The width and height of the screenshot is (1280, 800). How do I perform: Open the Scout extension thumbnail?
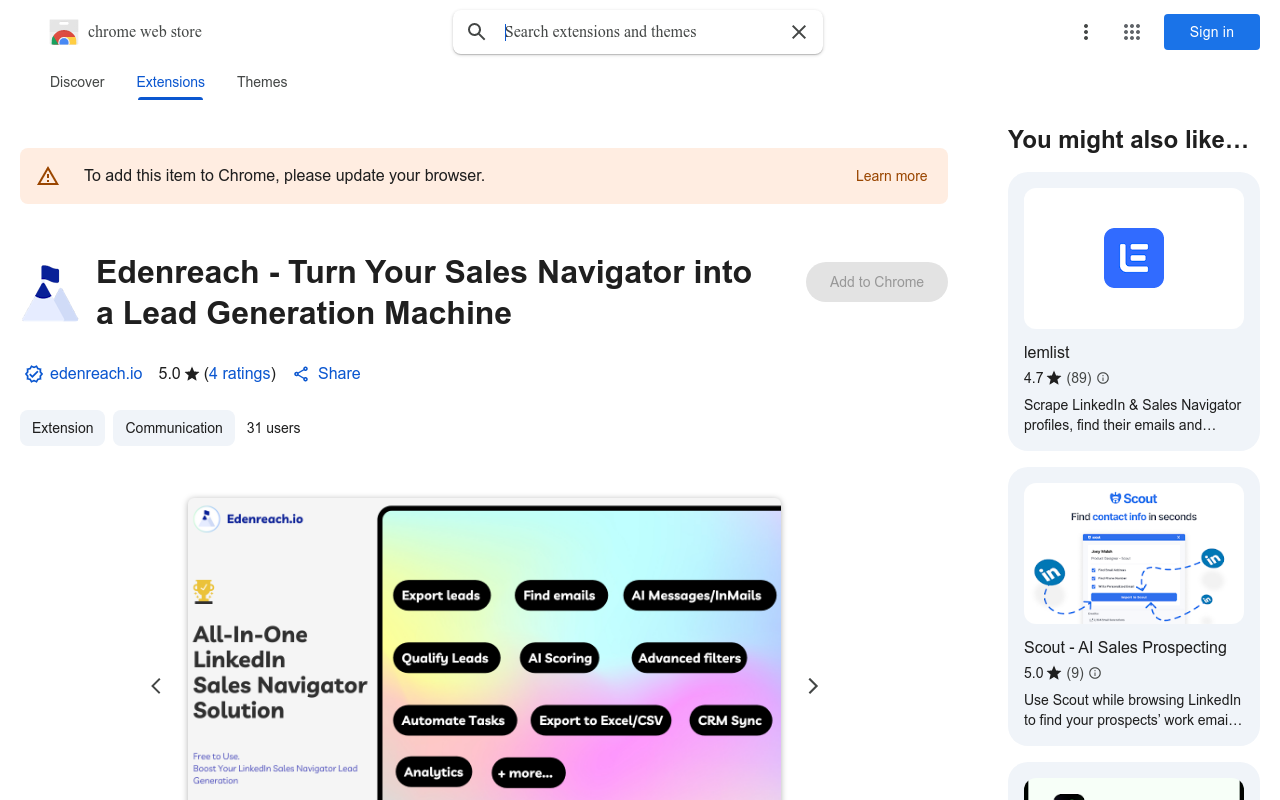coord(1134,553)
